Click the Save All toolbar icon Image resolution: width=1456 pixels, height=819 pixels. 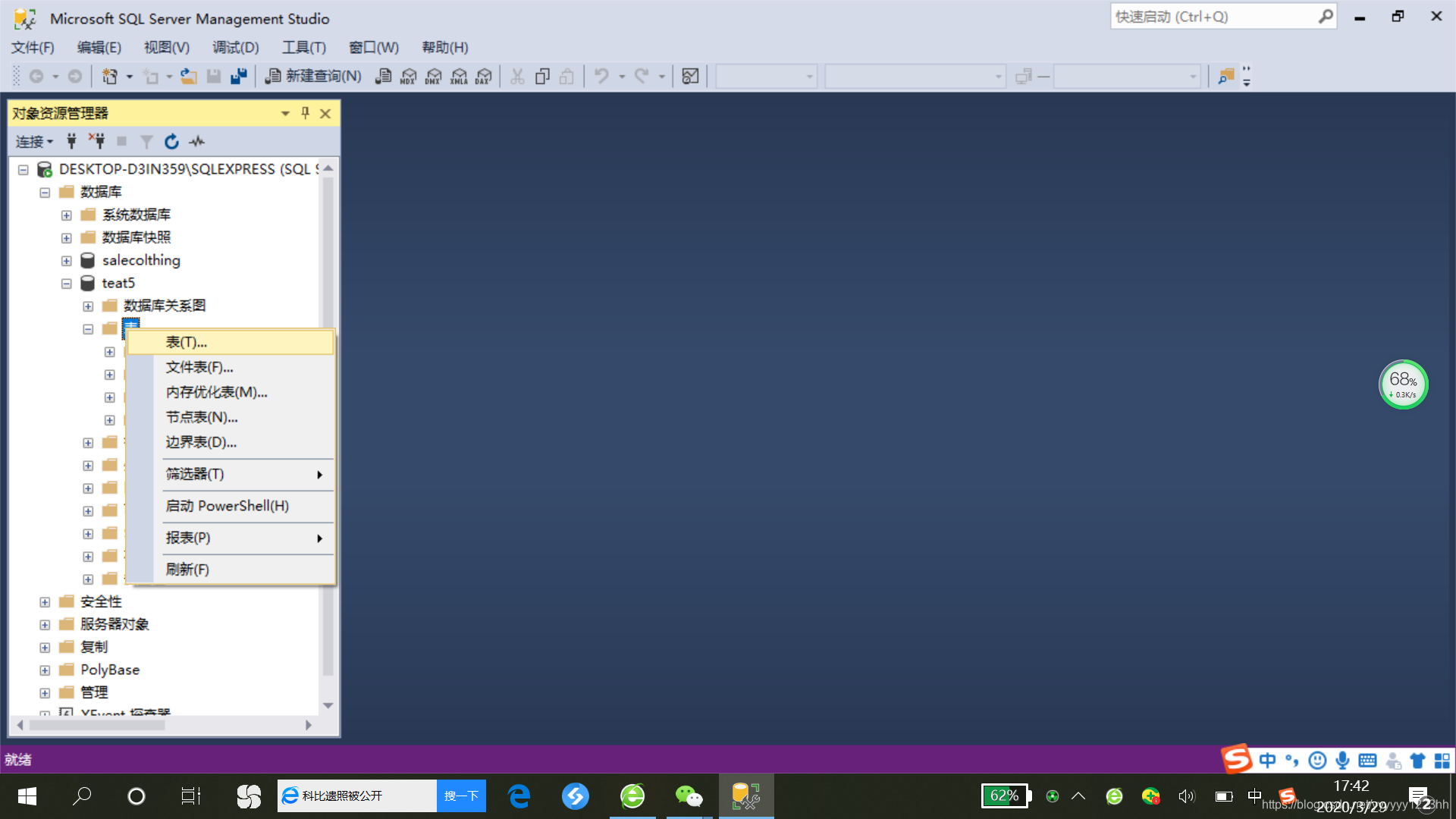(x=239, y=76)
